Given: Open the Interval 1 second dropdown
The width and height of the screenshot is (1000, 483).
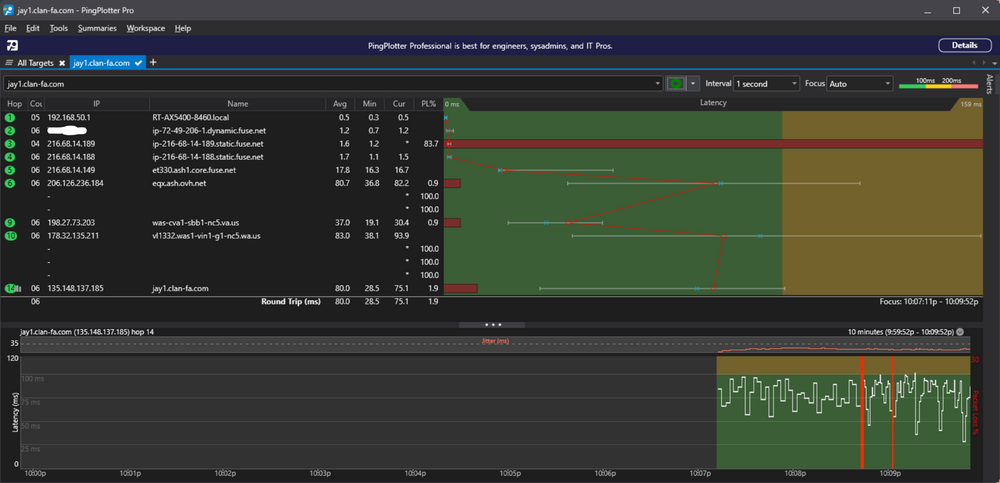Looking at the screenshot, I should 766,84.
